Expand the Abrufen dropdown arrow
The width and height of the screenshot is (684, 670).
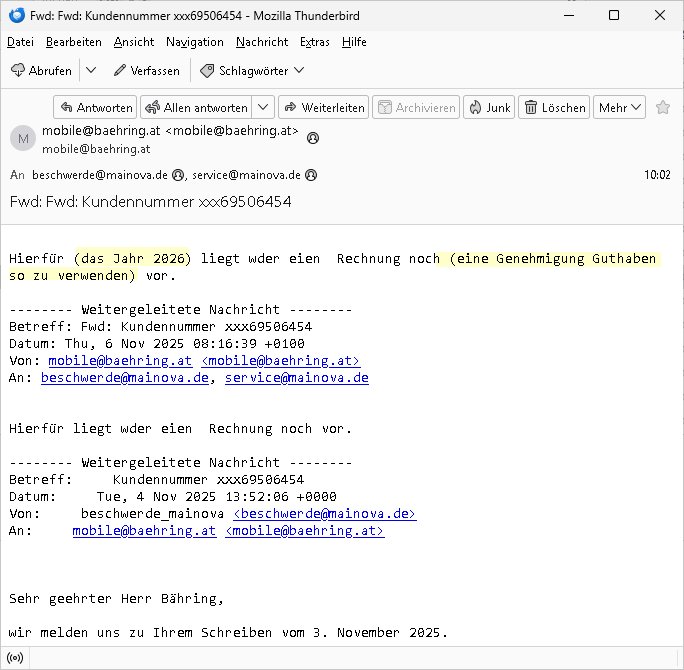[90, 71]
